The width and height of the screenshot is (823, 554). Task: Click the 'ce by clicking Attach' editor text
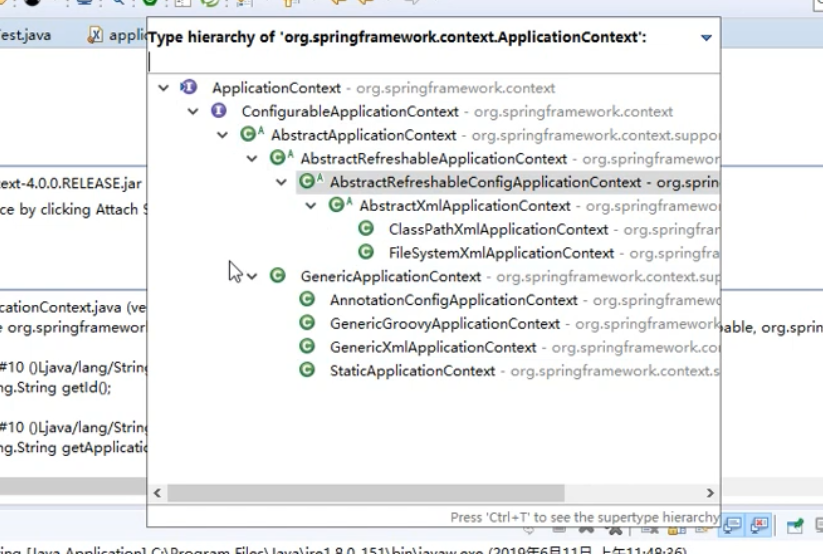pos(73,210)
